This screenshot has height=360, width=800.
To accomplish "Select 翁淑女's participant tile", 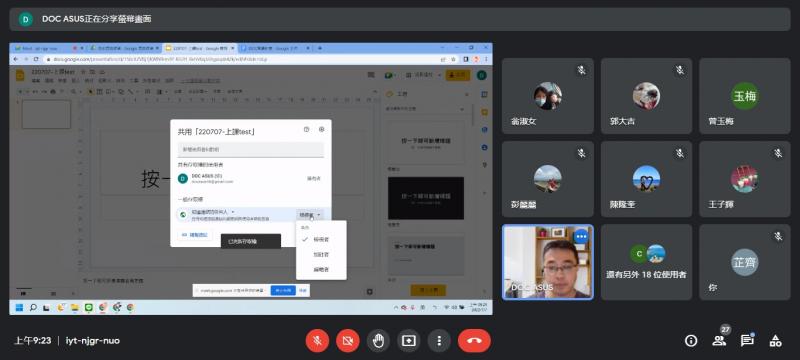I will (547, 96).
